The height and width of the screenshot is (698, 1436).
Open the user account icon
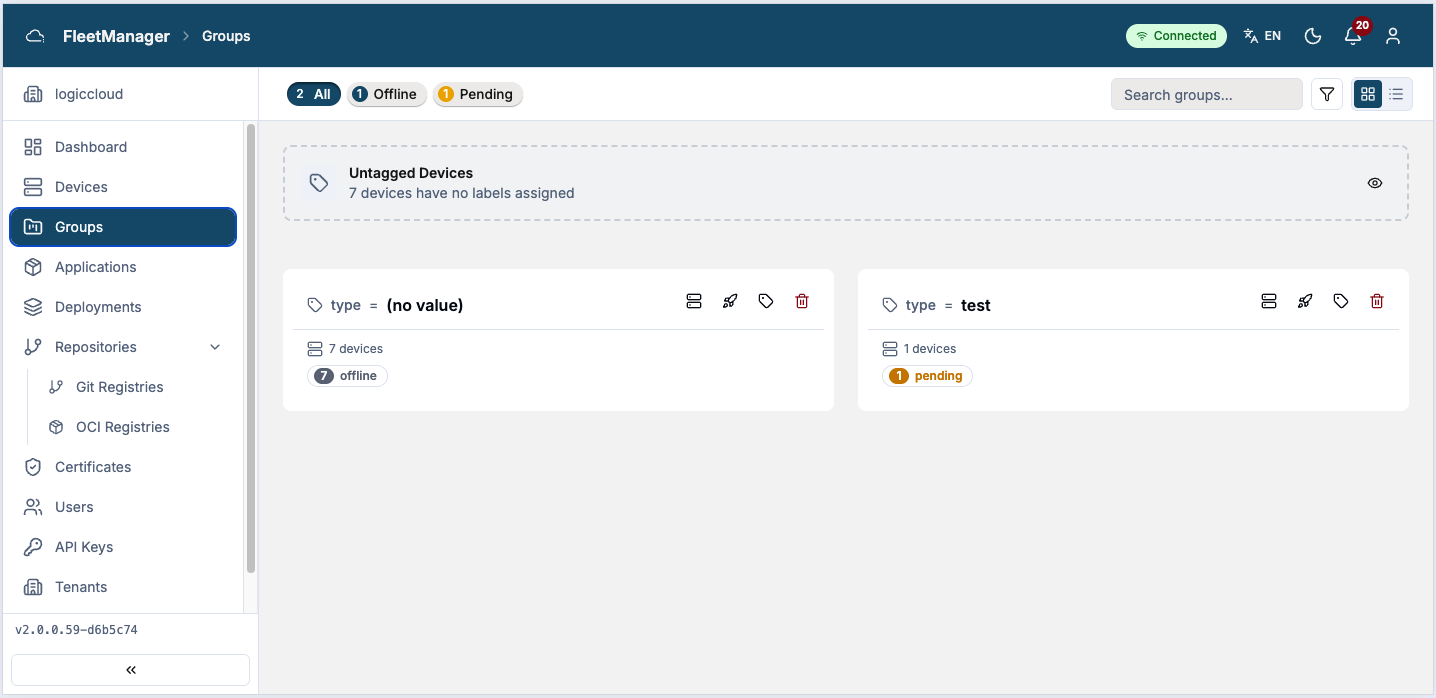point(1393,36)
